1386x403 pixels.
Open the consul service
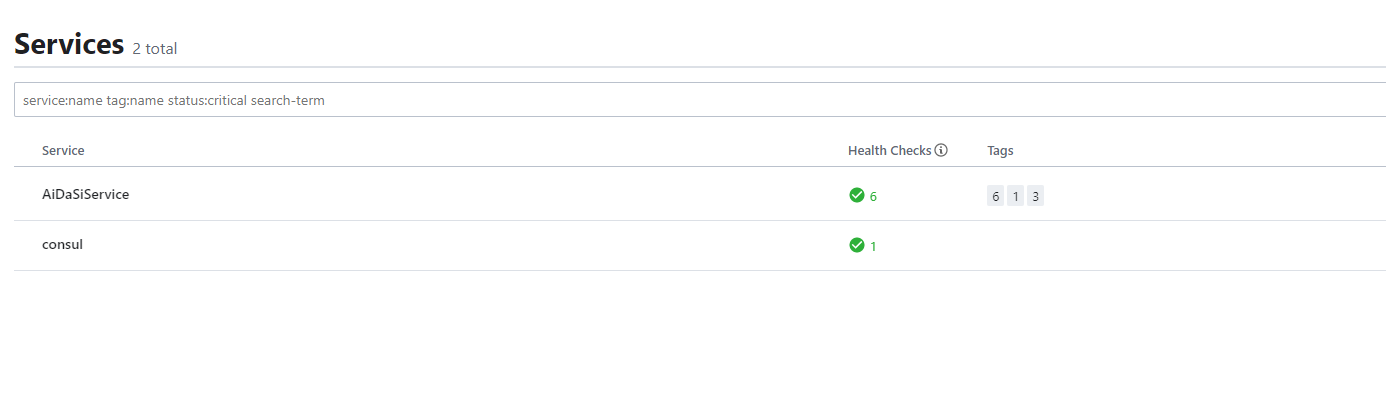pyautogui.click(x=62, y=244)
